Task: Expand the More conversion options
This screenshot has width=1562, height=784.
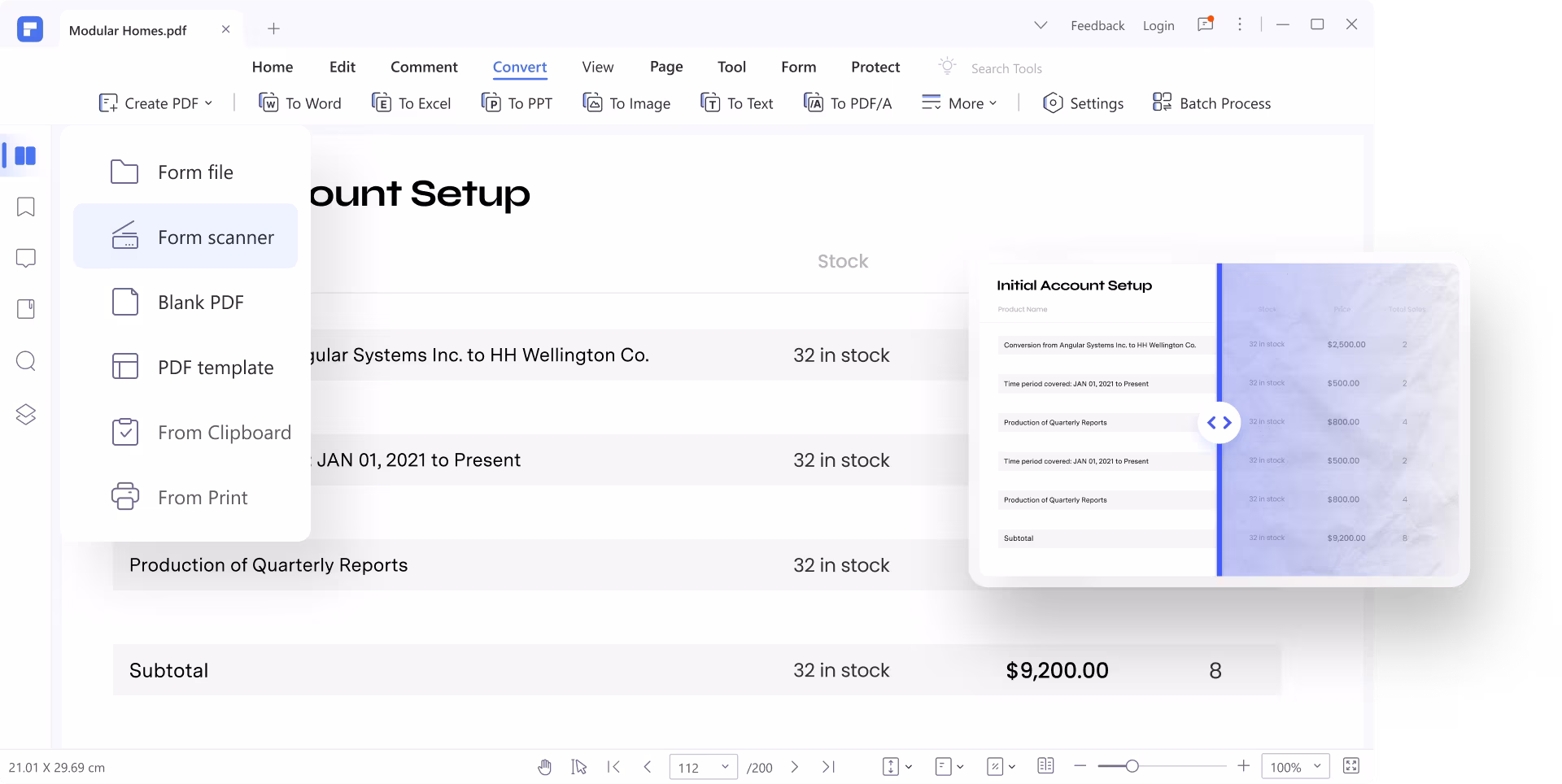Action: (x=959, y=103)
